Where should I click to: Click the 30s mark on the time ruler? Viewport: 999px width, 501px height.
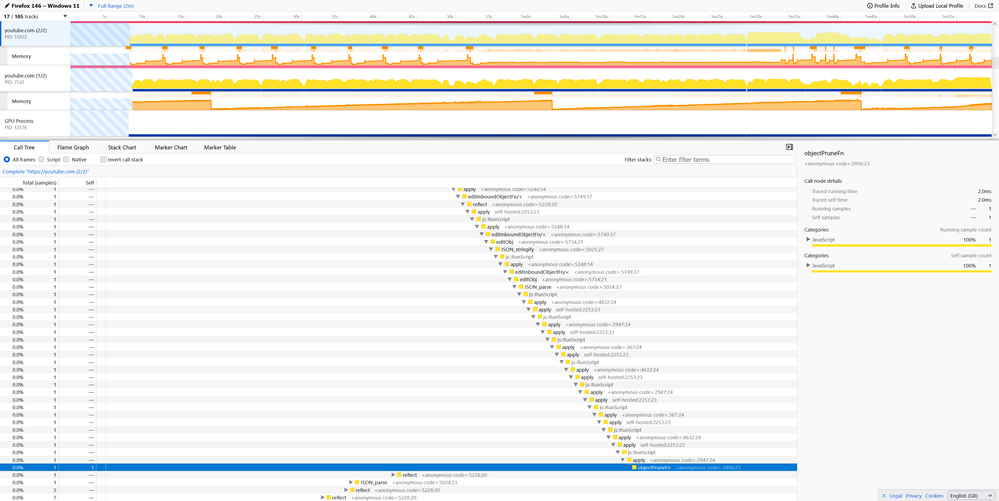[296, 16]
